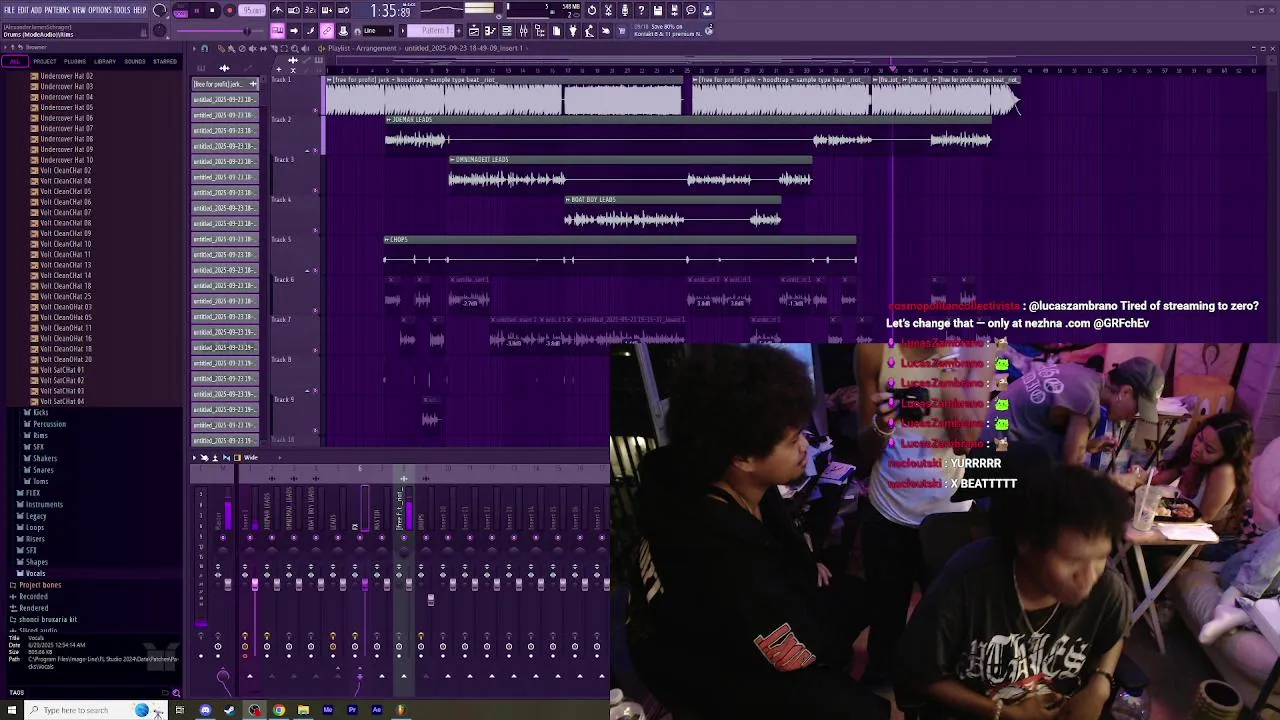Open File Explorer from the taskbar
Image resolution: width=1280 pixels, height=720 pixels.
pyautogui.click(x=303, y=710)
